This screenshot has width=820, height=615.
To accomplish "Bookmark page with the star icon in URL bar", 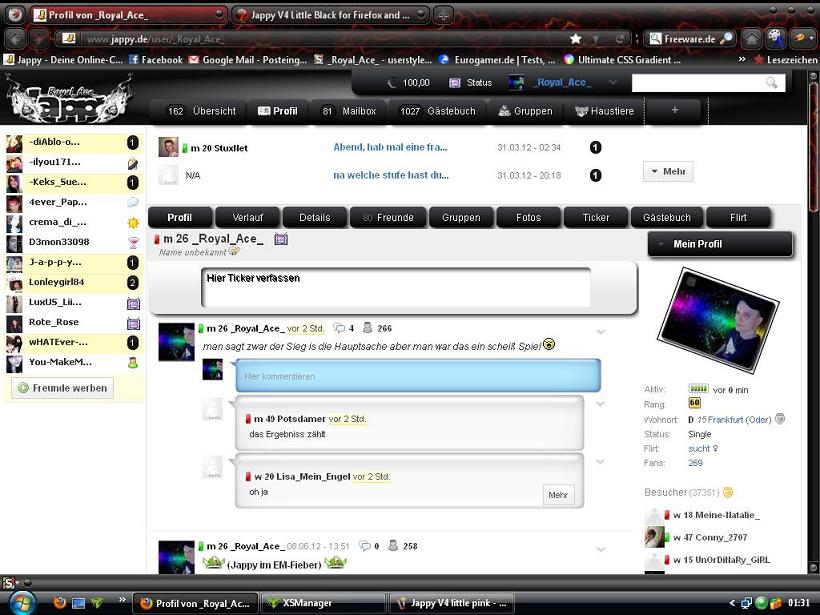I will [x=576, y=38].
